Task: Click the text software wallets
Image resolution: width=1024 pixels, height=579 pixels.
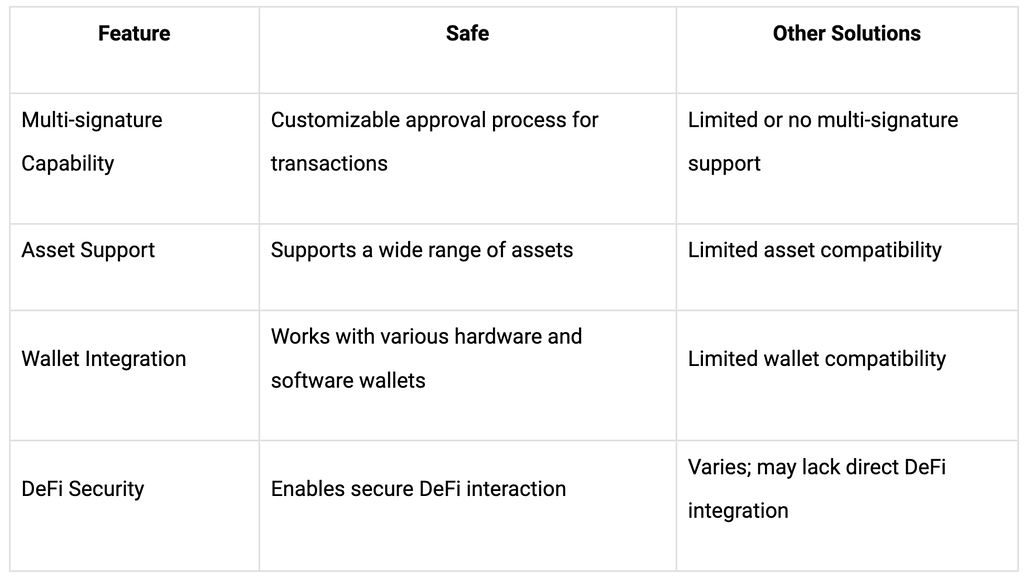Action: point(348,380)
